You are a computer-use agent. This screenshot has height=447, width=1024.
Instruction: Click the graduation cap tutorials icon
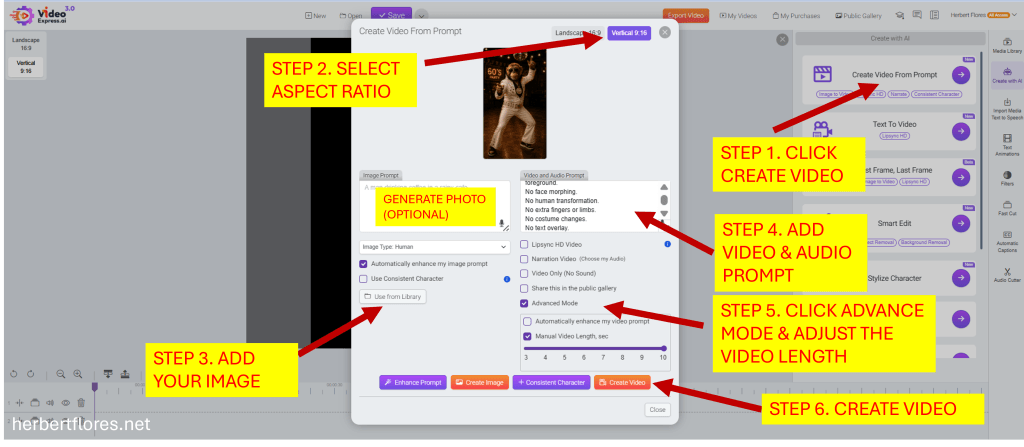899,15
